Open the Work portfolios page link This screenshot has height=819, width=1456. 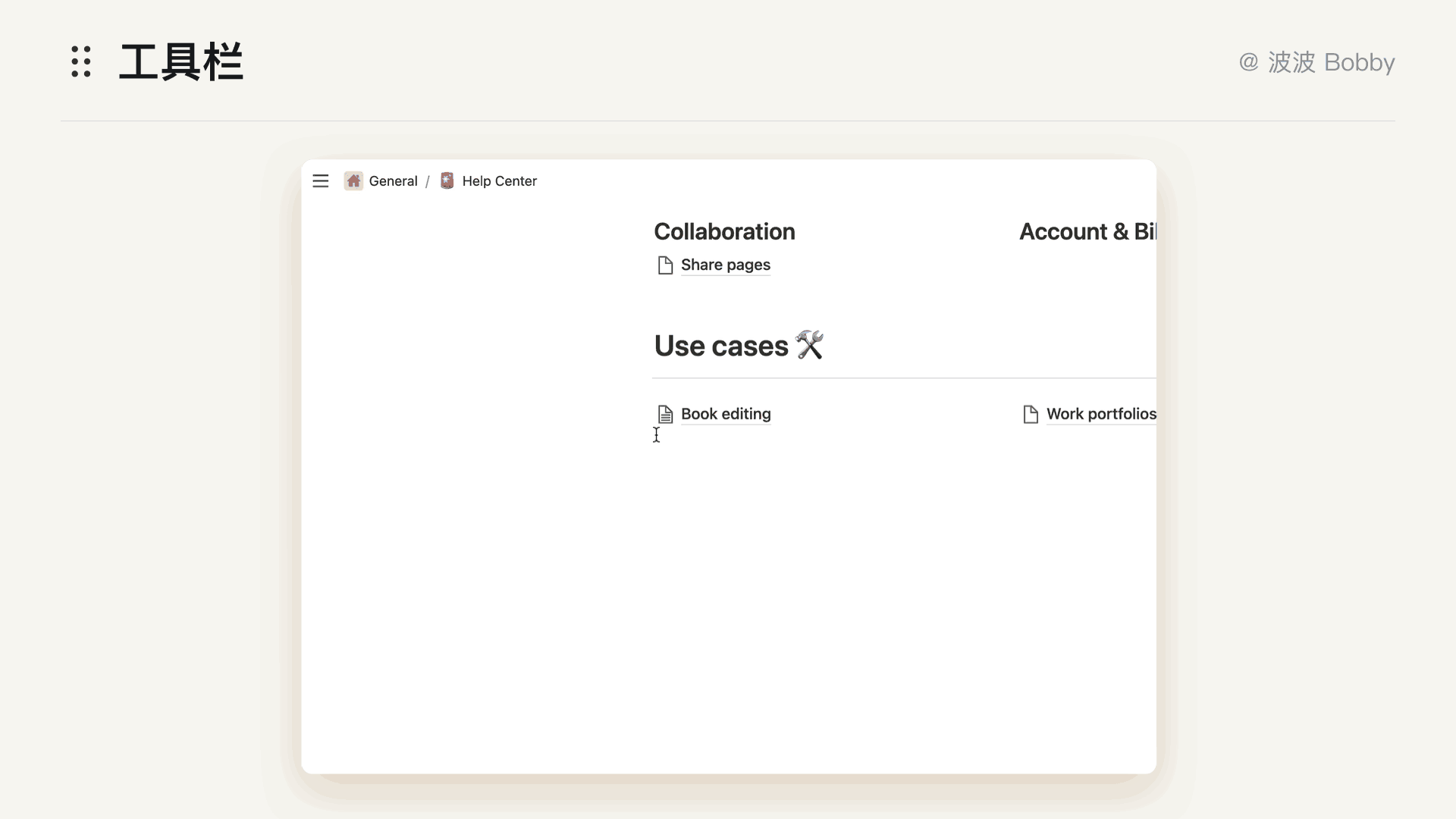(x=1100, y=414)
